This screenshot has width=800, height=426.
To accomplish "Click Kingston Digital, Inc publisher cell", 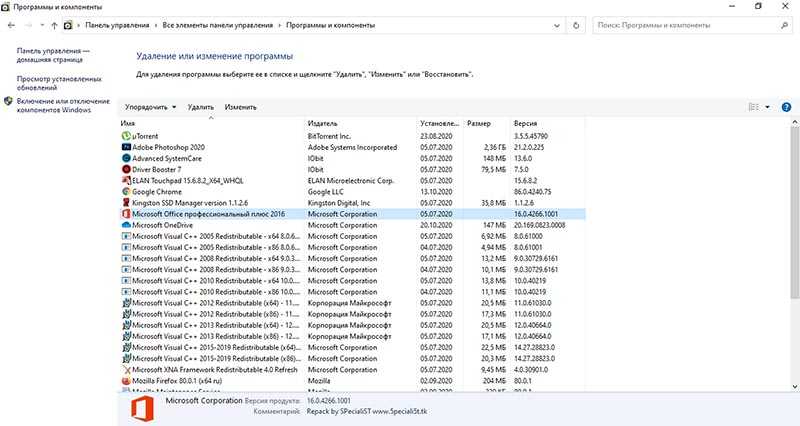I will tap(339, 203).
